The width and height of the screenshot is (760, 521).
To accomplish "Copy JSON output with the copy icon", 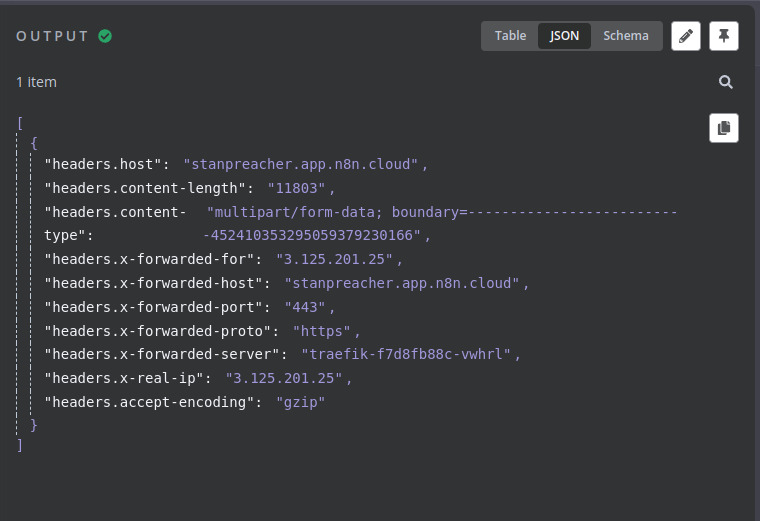I will 724,128.
